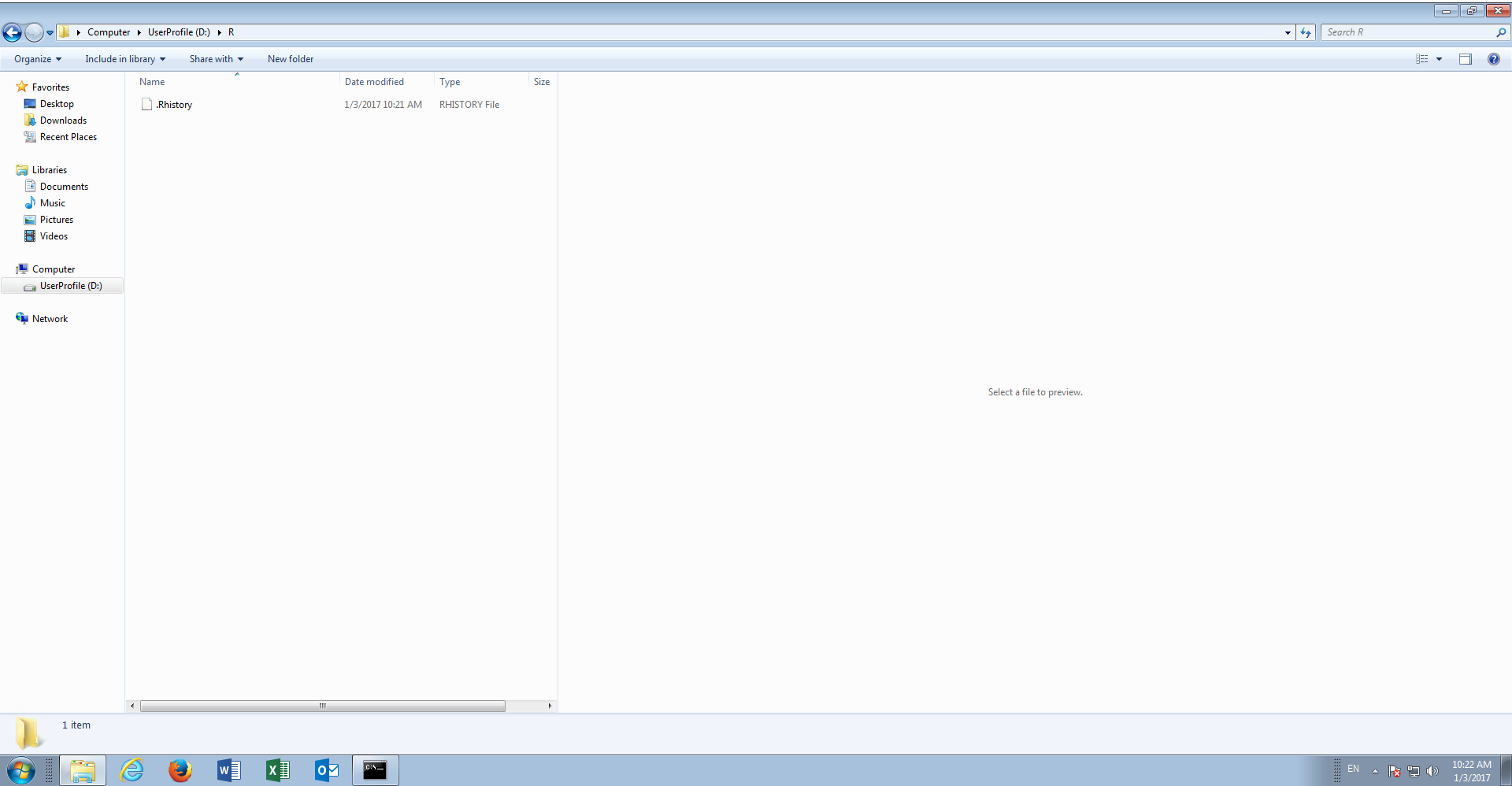
Task: Launch Firefox from taskbar
Action: click(x=180, y=770)
